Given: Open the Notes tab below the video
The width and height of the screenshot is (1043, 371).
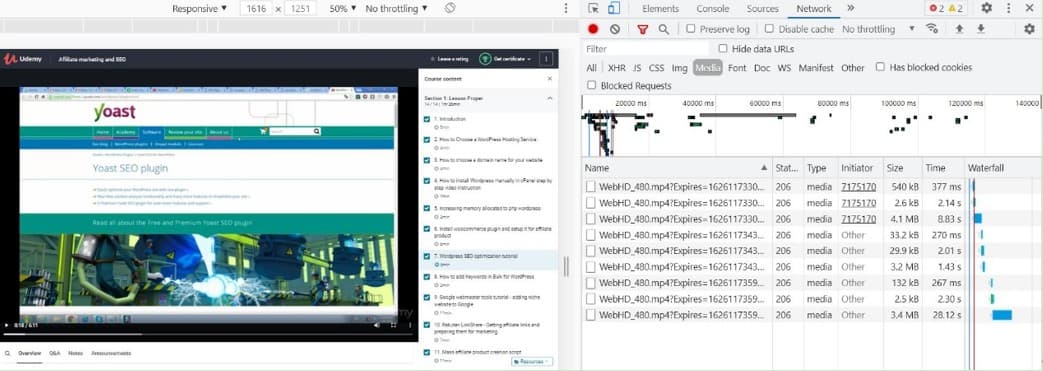Looking at the screenshot, I should (x=75, y=353).
